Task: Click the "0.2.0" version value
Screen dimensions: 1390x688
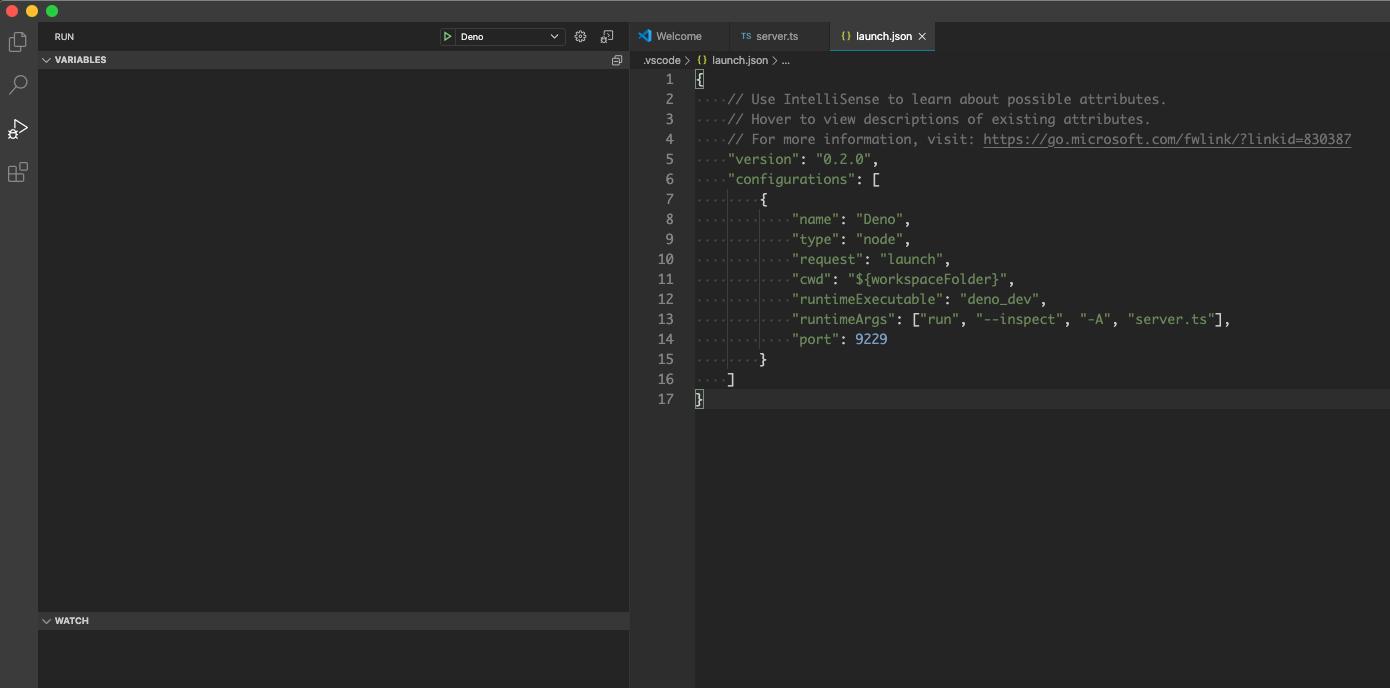Action: tap(843, 159)
